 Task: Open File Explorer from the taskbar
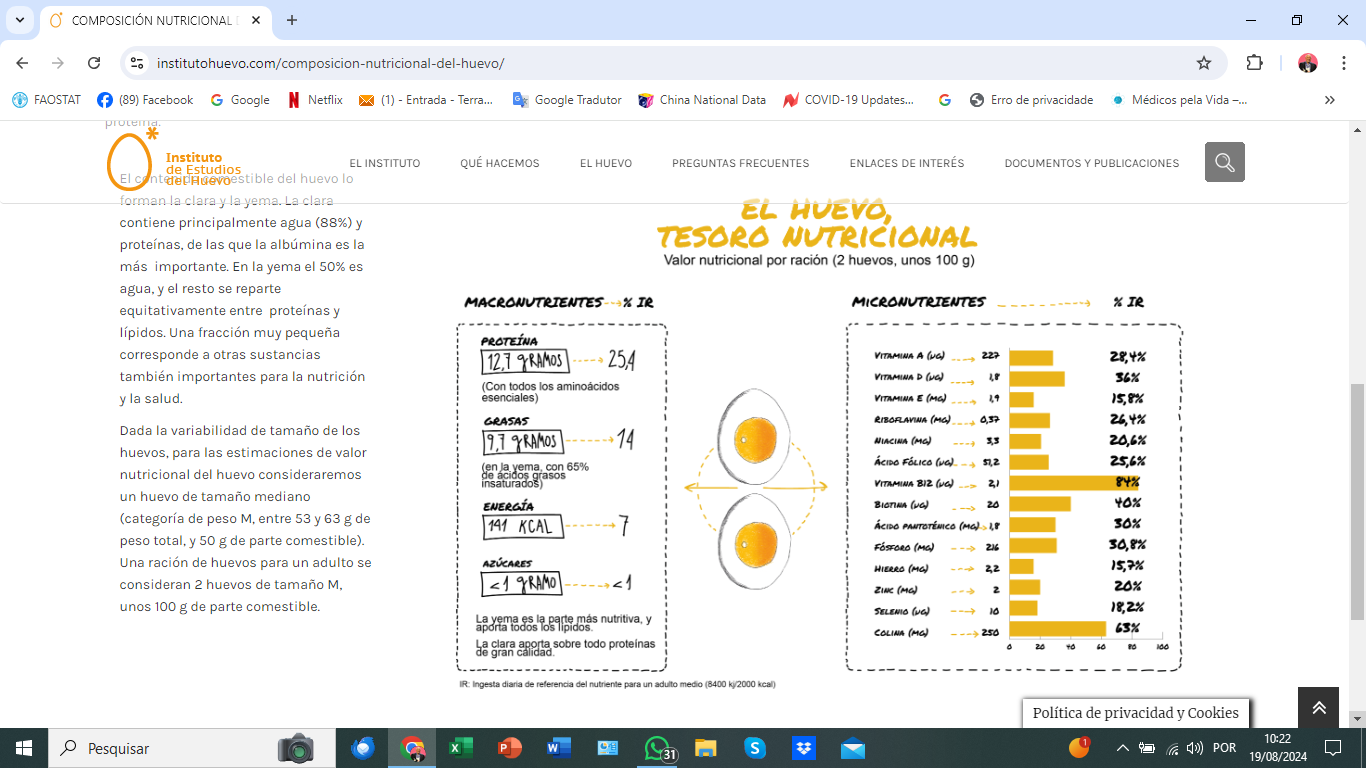[x=706, y=748]
